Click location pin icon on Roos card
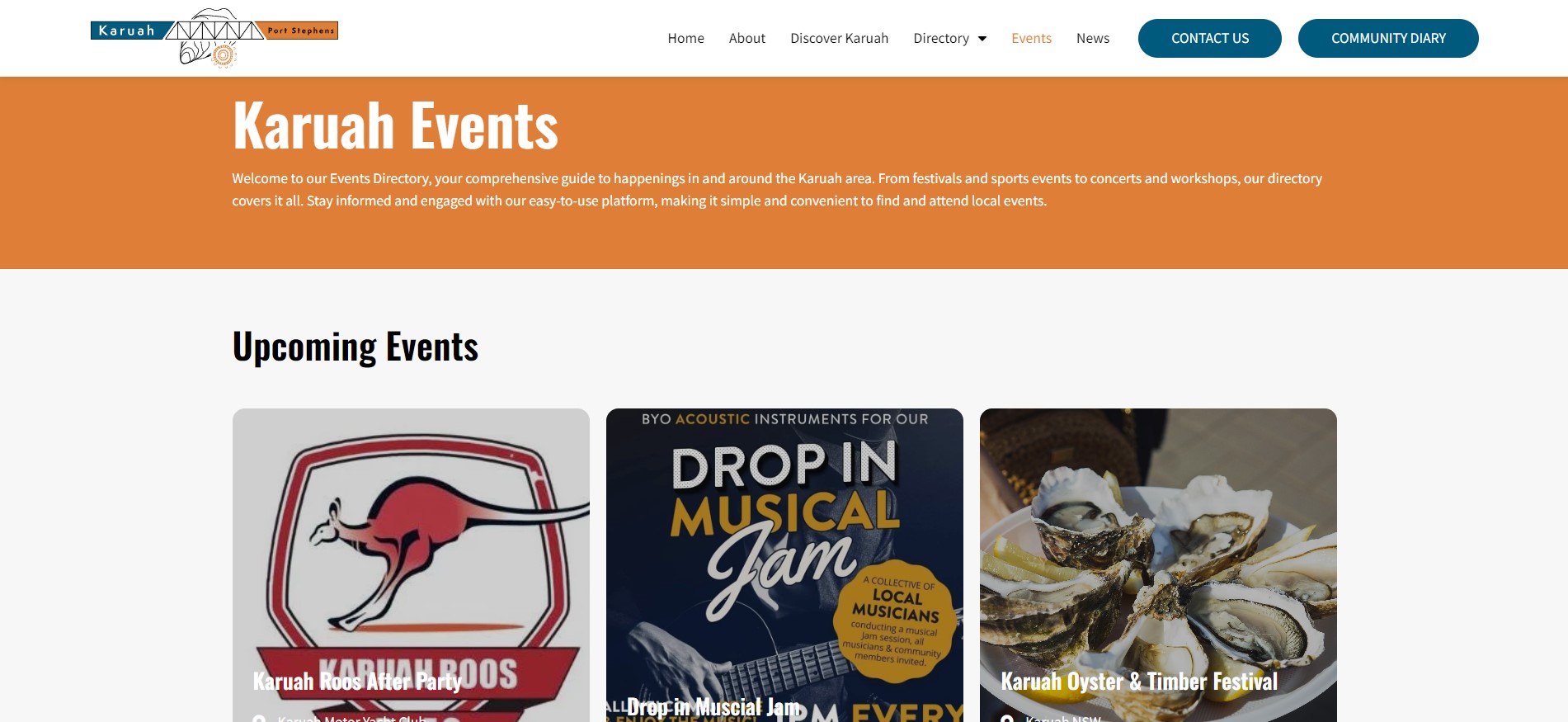This screenshot has width=1568, height=722. point(259,719)
